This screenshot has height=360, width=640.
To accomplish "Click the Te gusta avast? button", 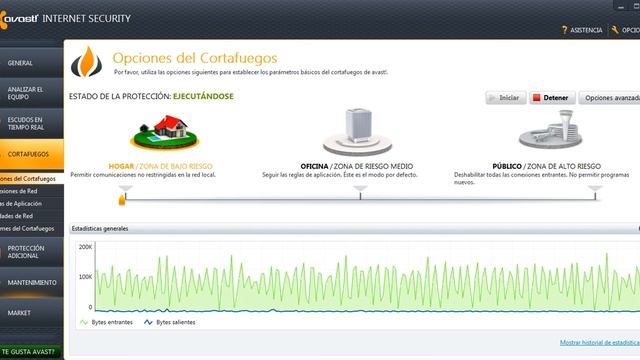I will tap(31, 351).
